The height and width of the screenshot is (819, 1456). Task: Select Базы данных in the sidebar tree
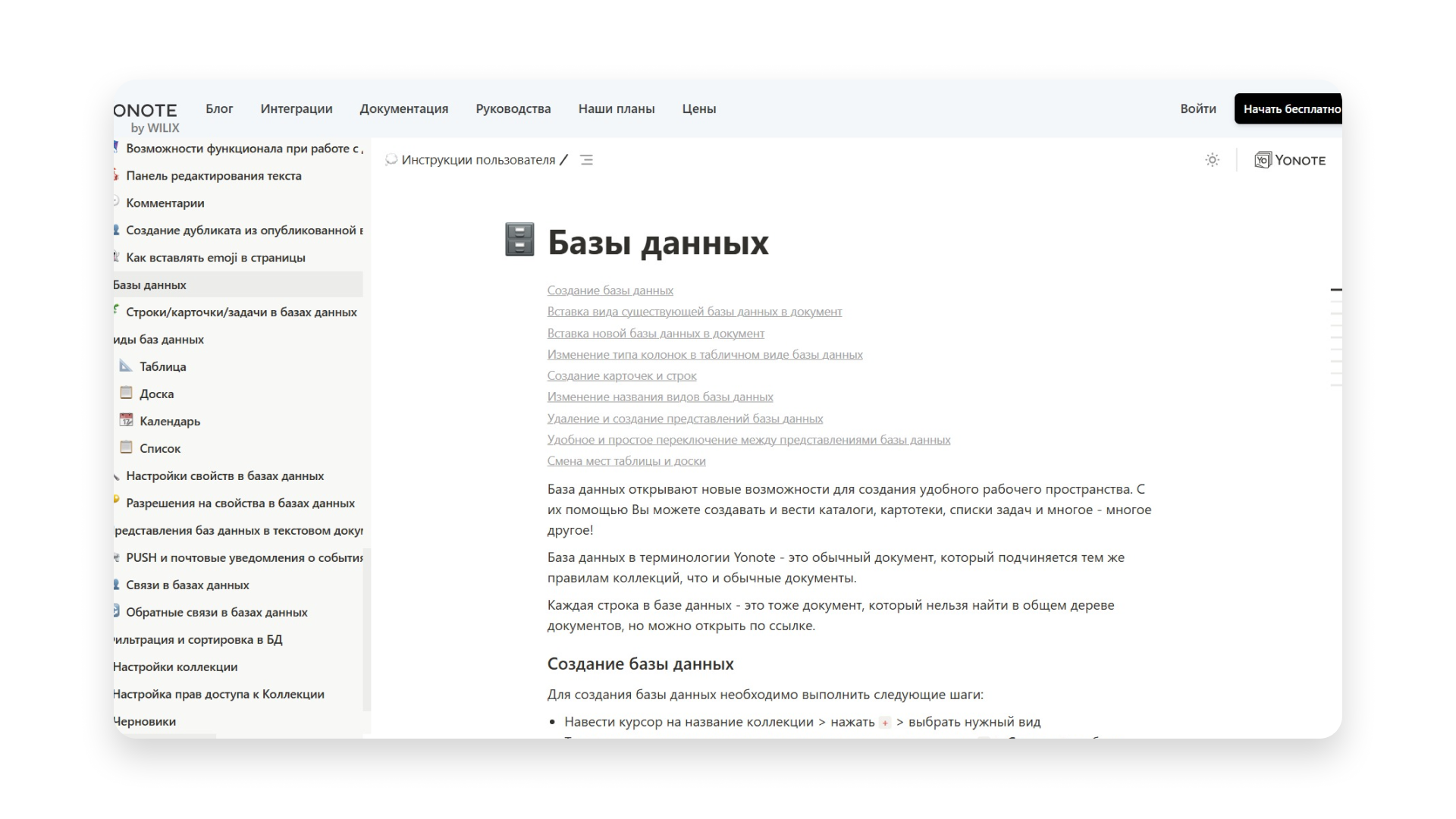click(149, 284)
